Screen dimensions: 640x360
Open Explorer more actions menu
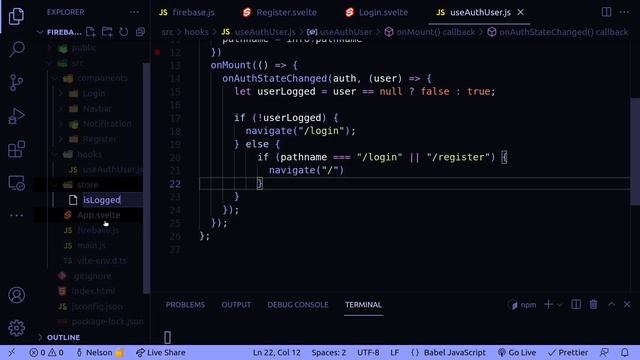click(x=134, y=12)
